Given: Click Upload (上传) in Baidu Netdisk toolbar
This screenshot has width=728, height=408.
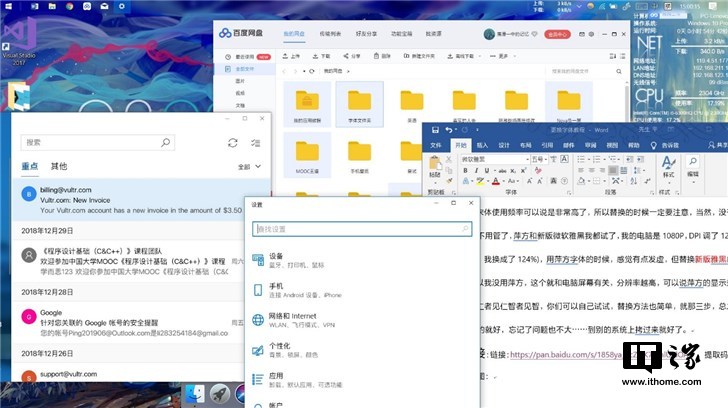Looking at the screenshot, I should tap(291, 56).
